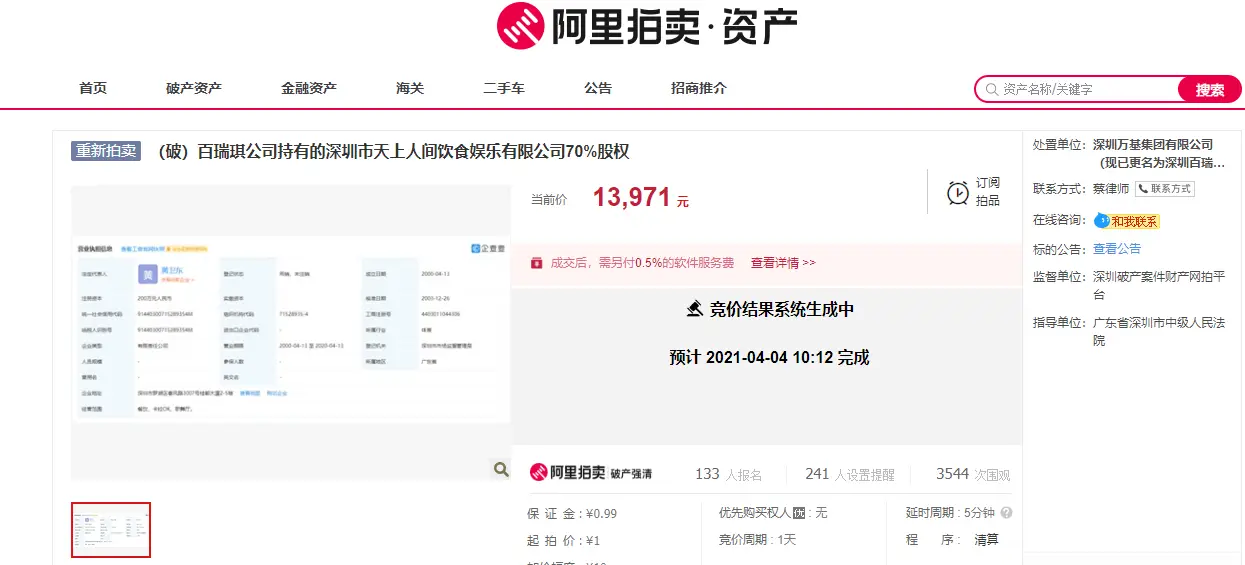This screenshot has width=1245, height=565.
Task: Click the 程序: 清算 text
Action: pyautogui.click(x=952, y=540)
